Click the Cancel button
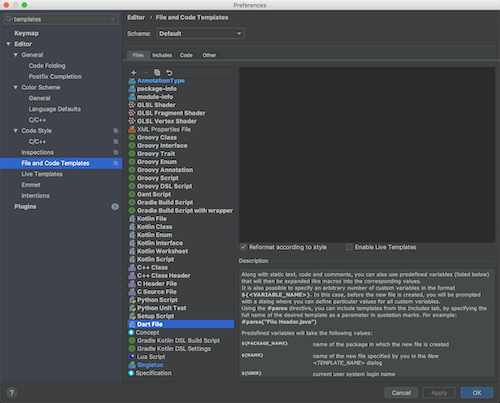Viewport: 500px width, 403px height. (401, 393)
